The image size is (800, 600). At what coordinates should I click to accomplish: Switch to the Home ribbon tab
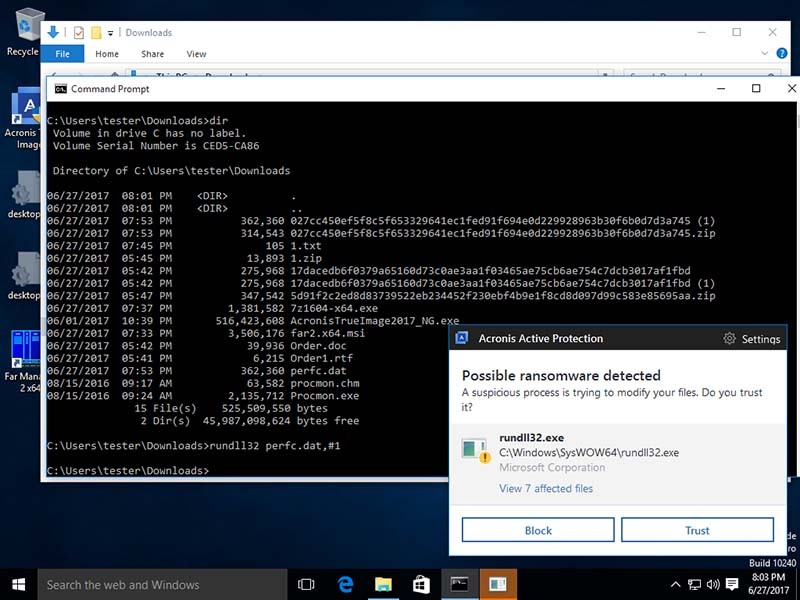tap(107, 54)
